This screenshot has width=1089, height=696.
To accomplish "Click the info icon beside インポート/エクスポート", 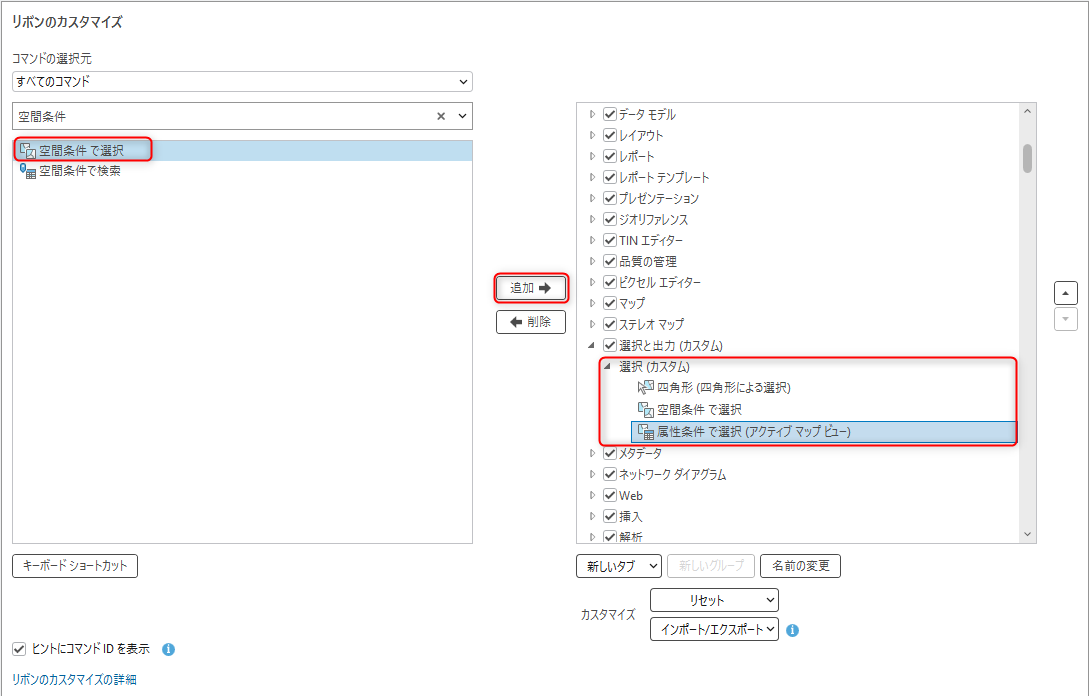I will tap(792, 630).
